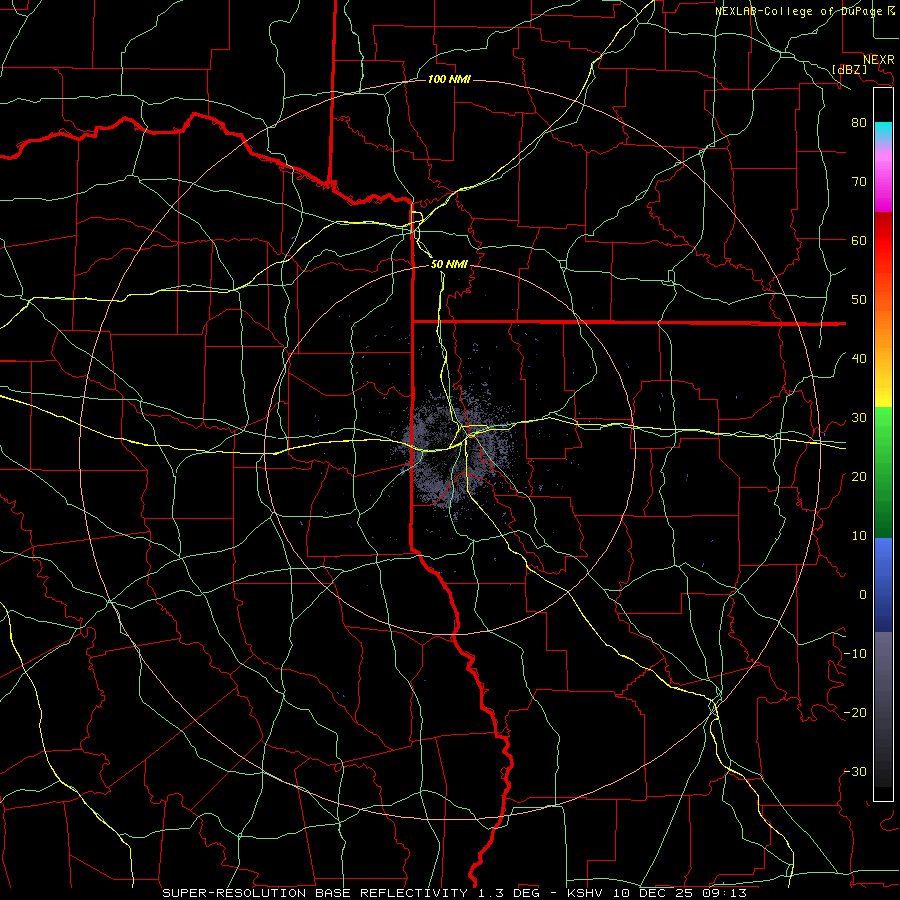Click the -30 dBZ scale label

point(855,772)
